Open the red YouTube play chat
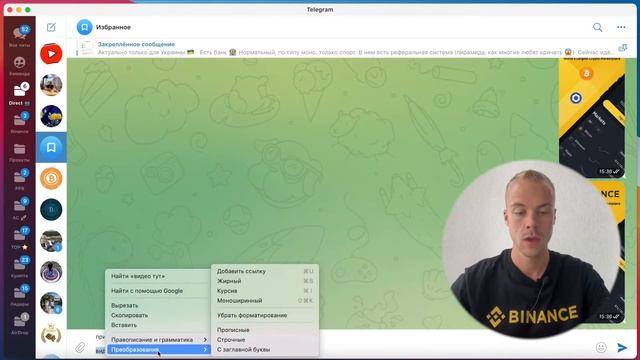Viewport: 640px width, 360px height. (51, 54)
